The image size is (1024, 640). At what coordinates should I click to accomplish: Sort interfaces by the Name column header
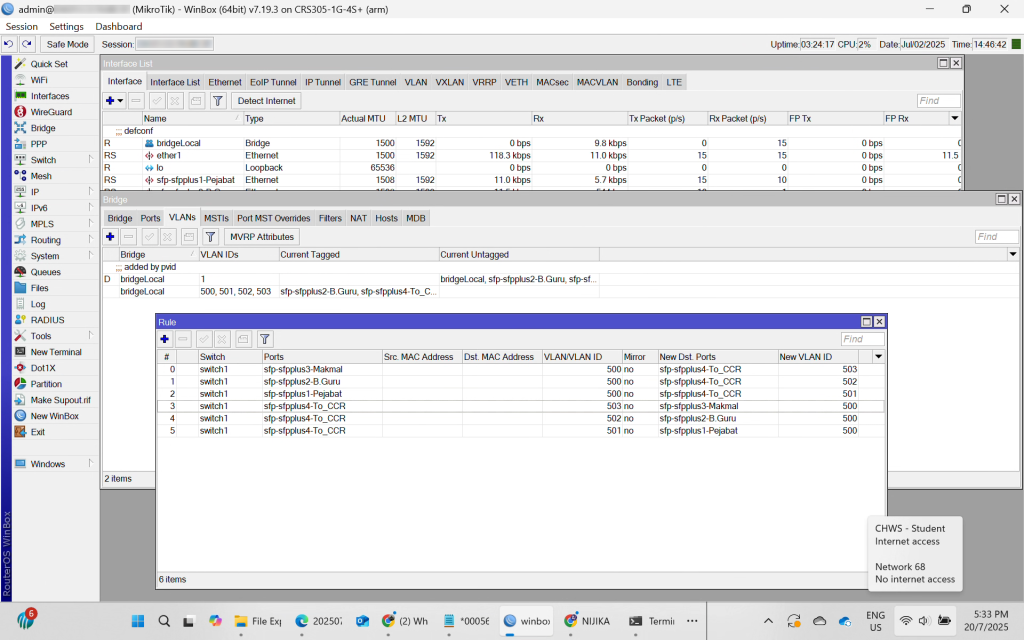pos(192,119)
